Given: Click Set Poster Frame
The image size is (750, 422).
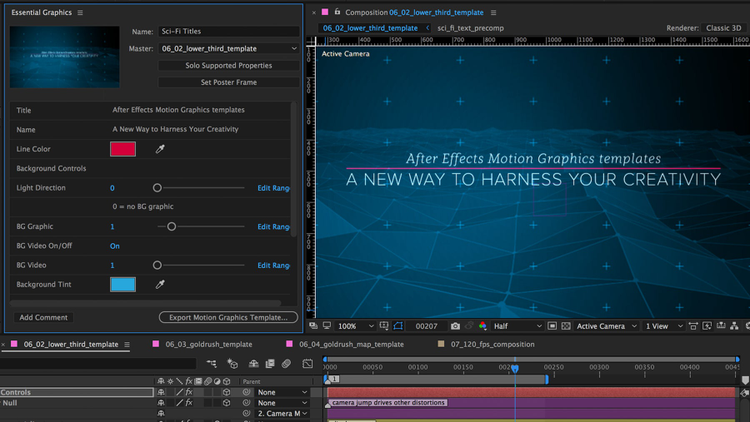Looking at the screenshot, I should click(x=229, y=82).
